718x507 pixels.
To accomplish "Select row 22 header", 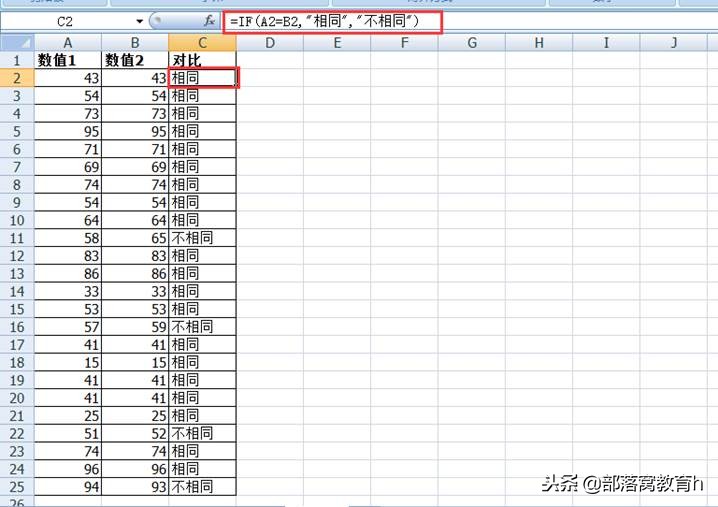I will point(17,434).
